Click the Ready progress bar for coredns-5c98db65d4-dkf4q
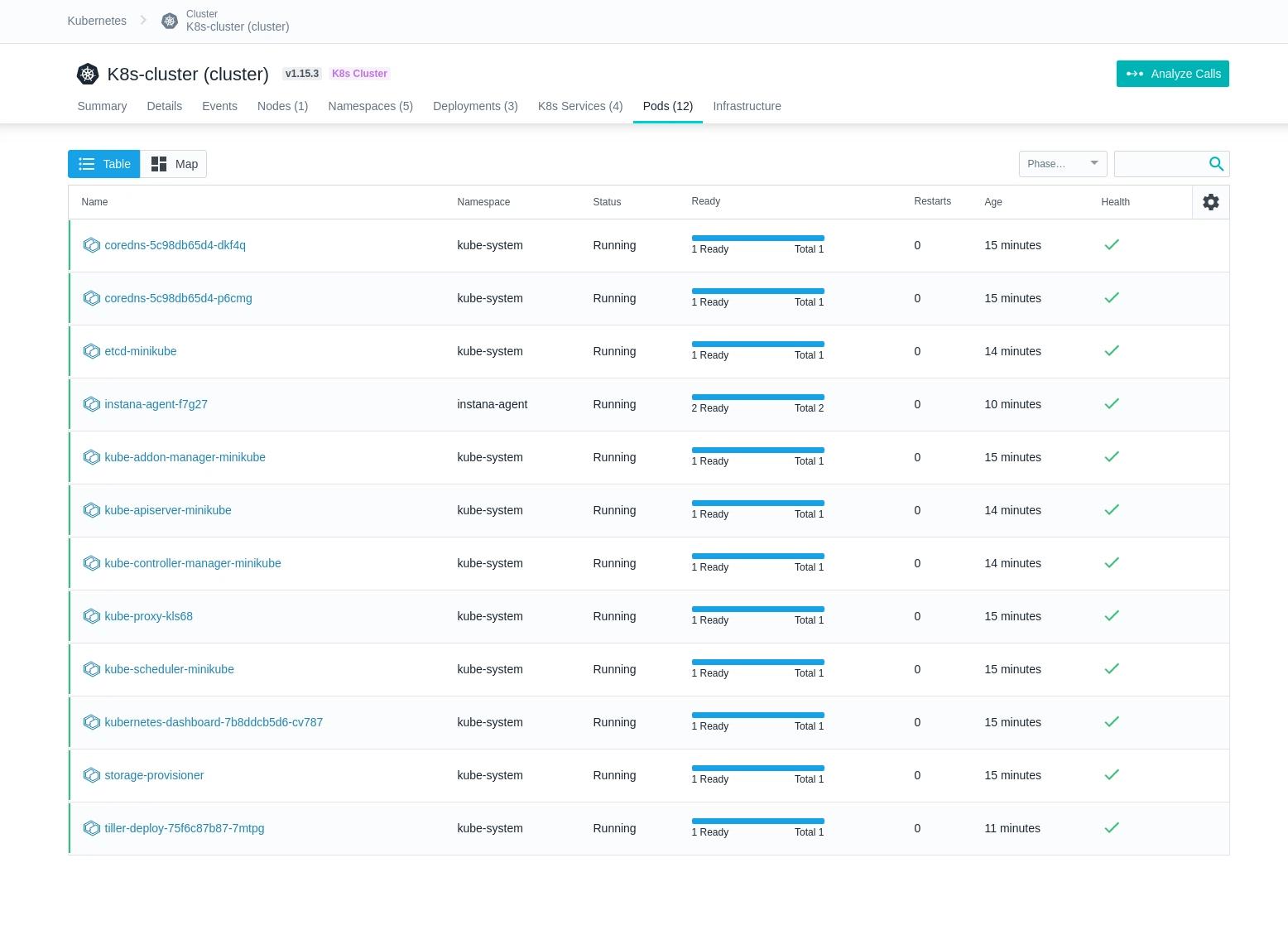The height and width of the screenshot is (935, 1288). tap(757, 239)
